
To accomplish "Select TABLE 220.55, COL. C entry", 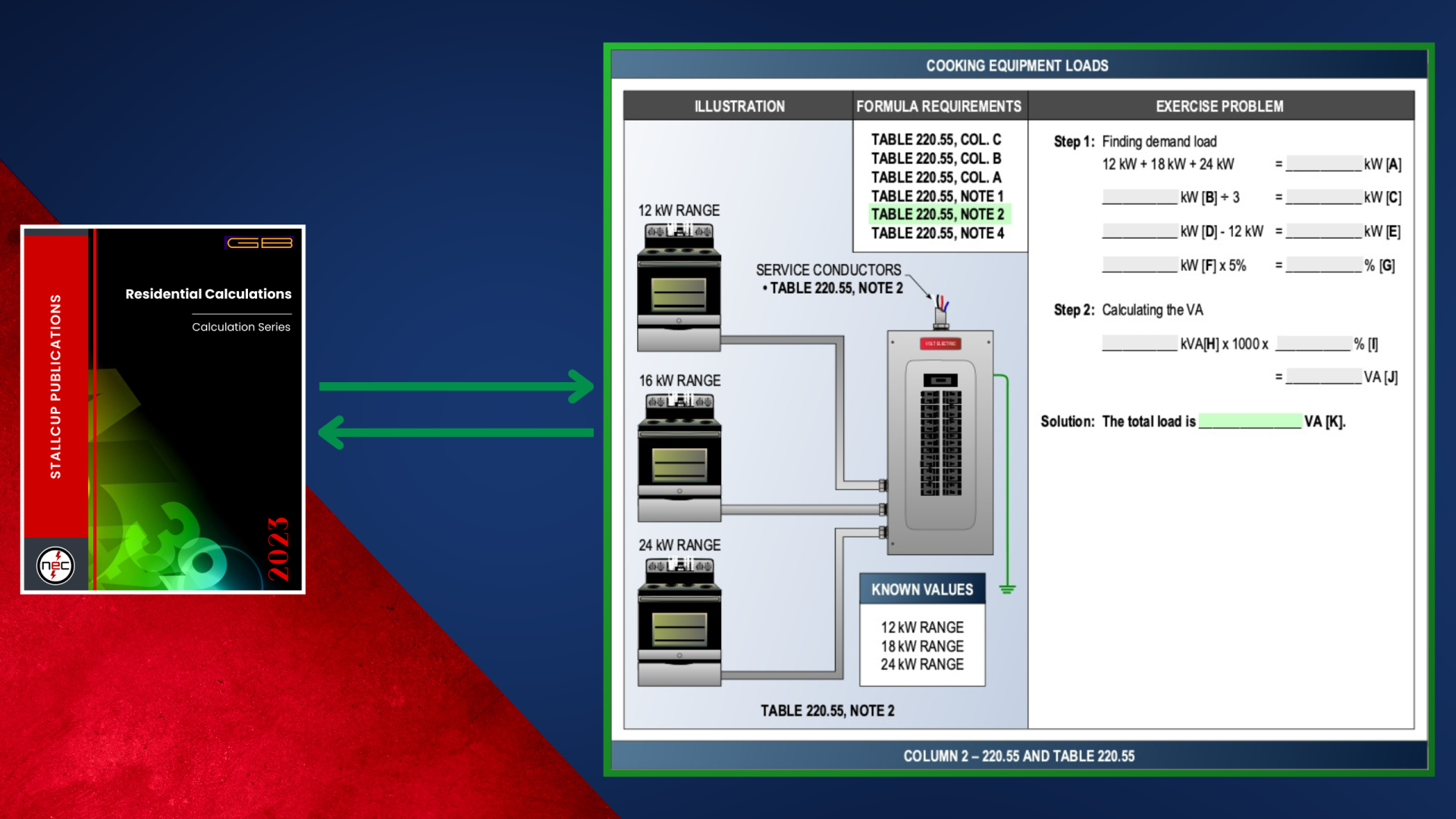I will (936, 140).
